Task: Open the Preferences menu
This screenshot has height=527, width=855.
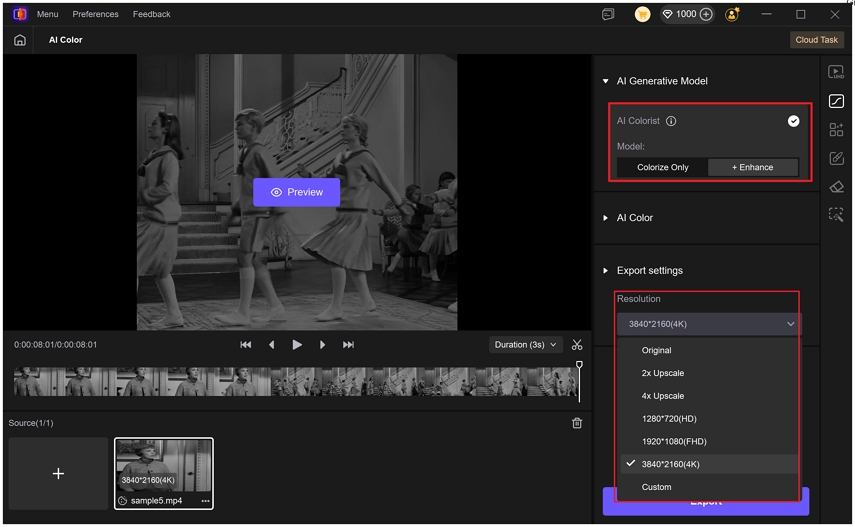Action: point(95,14)
